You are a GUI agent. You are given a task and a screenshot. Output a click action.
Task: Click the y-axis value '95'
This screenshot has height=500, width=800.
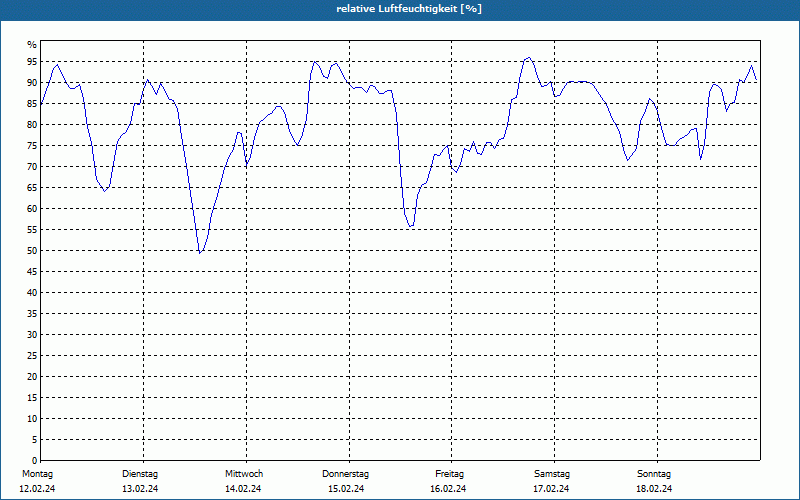[32, 62]
